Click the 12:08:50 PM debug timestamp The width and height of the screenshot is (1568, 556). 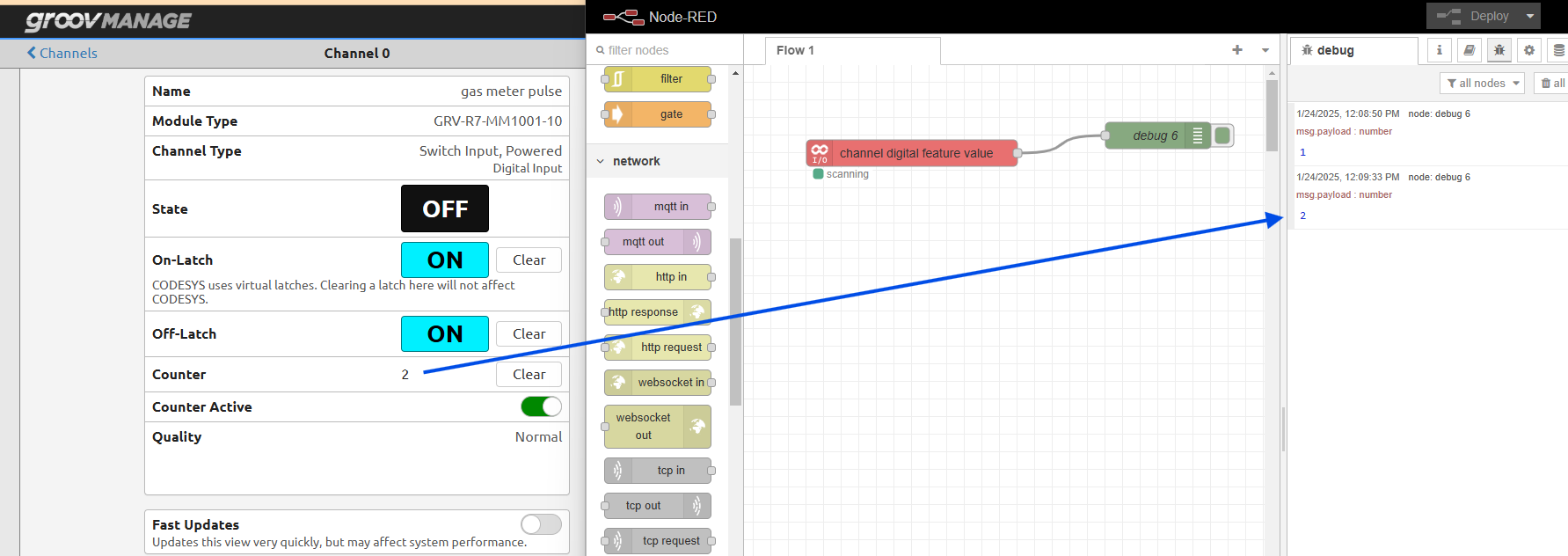pyautogui.click(x=1347, y=113)
